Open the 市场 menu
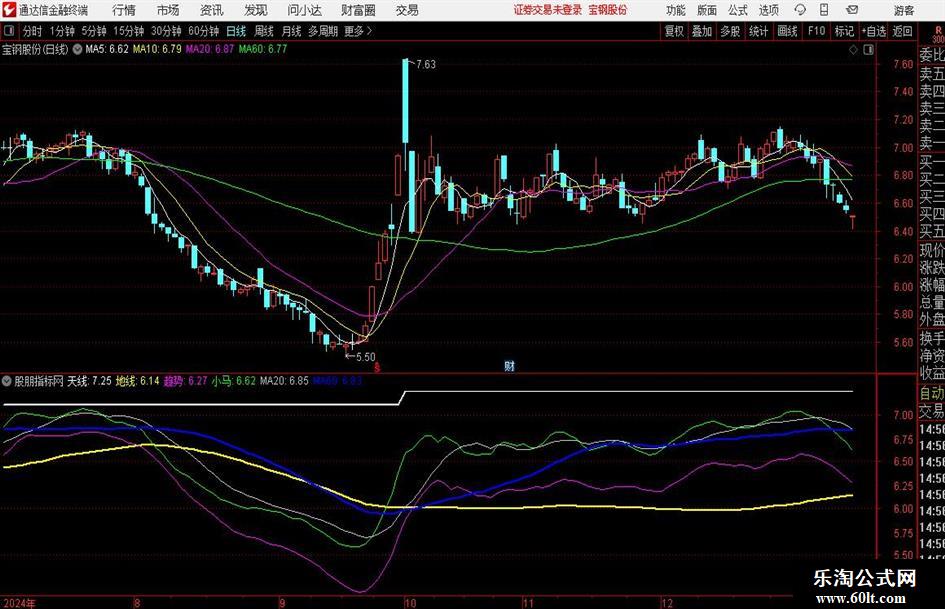The width and height of the screenshot is (945, 609). (168, 10)
